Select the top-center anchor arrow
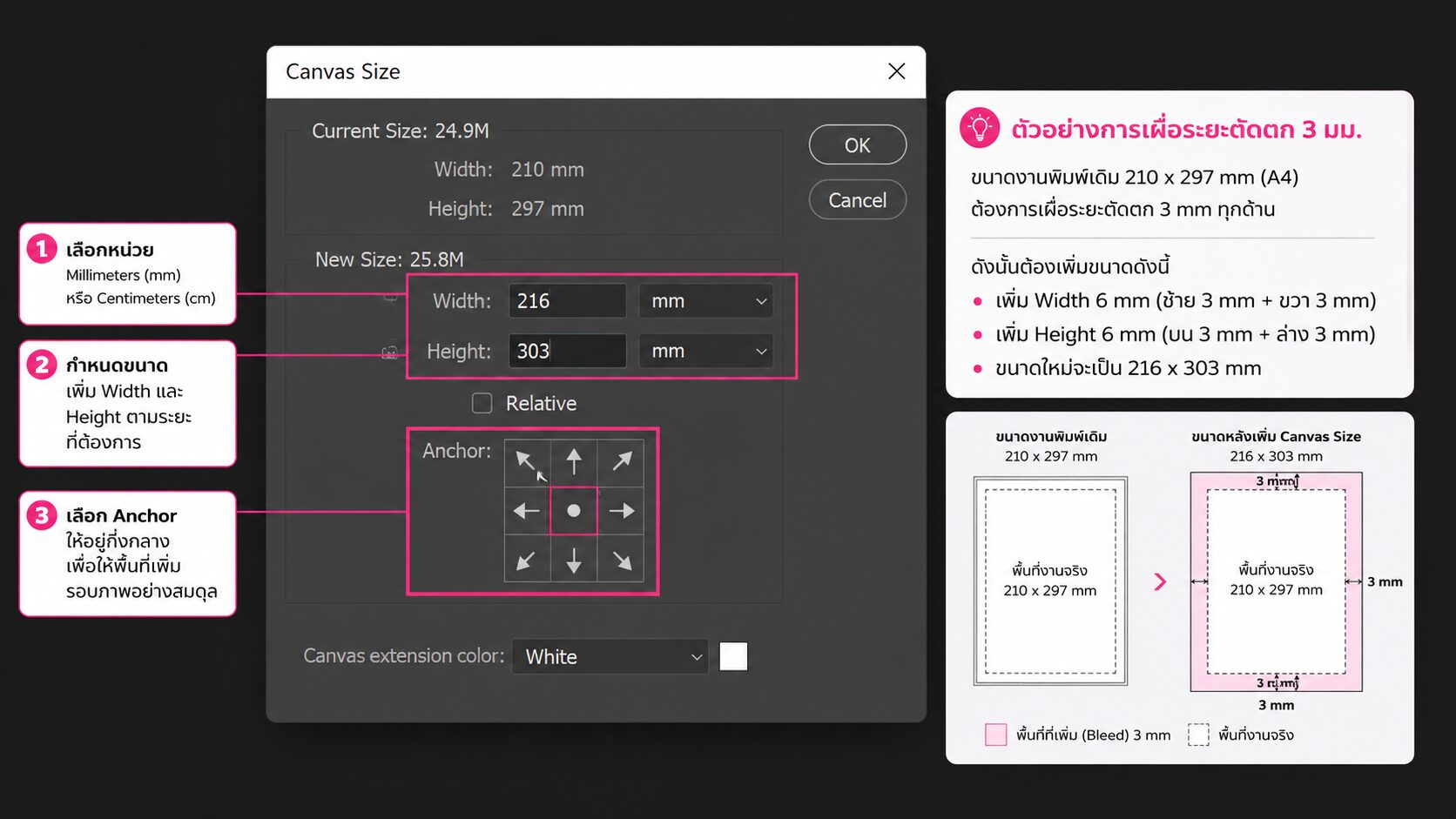Viewport: 1456px width, 819px height. pyautogui.click(x=574, y=463)
